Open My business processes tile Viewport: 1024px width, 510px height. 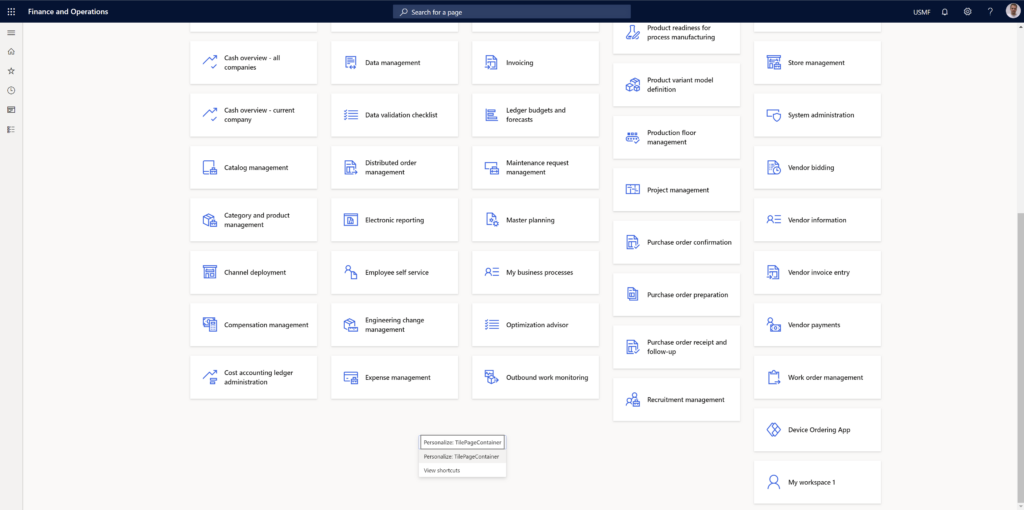point(536,272)
